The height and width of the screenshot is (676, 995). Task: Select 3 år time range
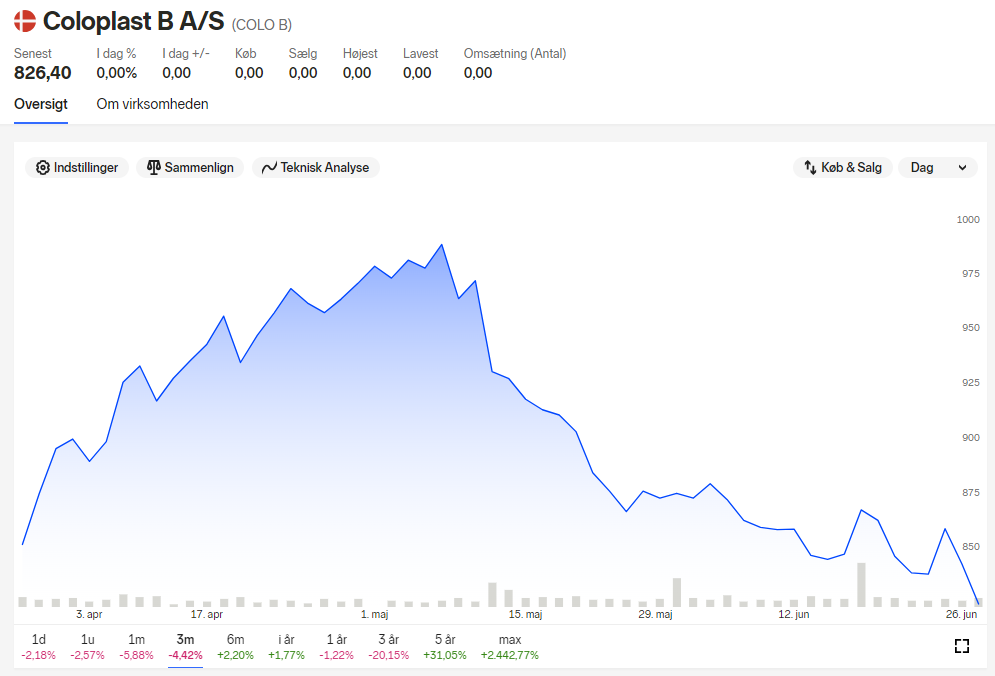pyautogui.click(x=388, y=647)
